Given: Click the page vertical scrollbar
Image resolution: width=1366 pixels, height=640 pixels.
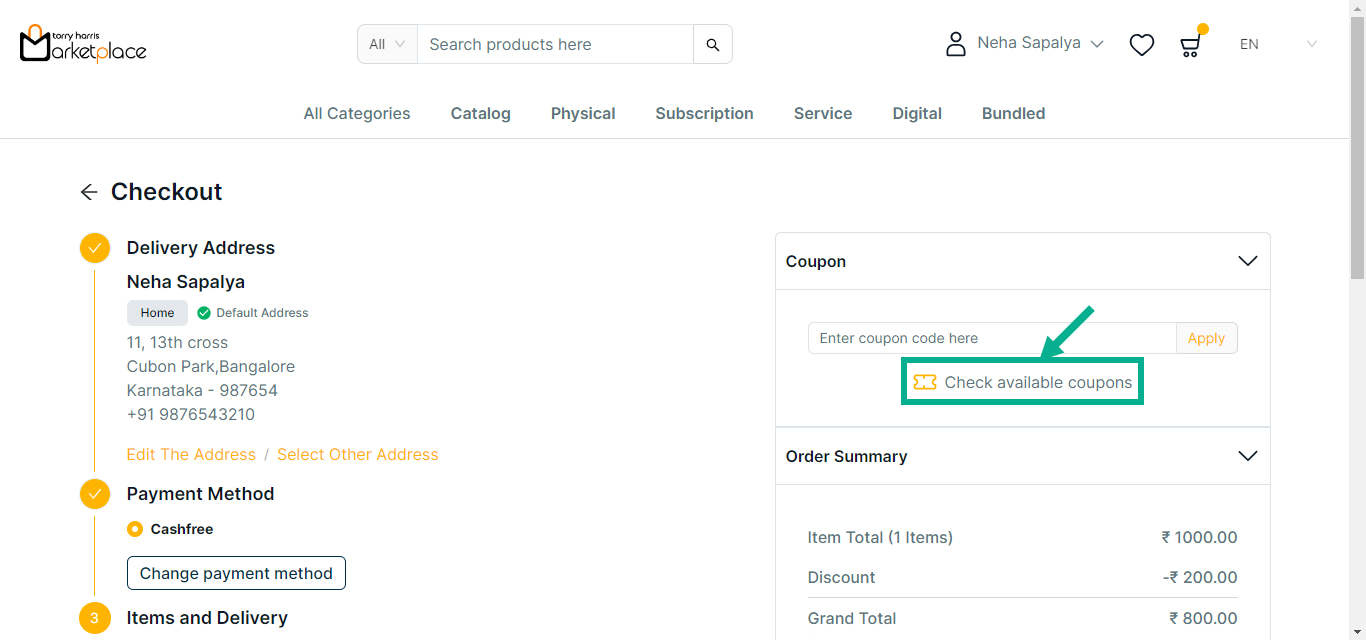Looking at the screenshot, I should (x=1357, y=150).
